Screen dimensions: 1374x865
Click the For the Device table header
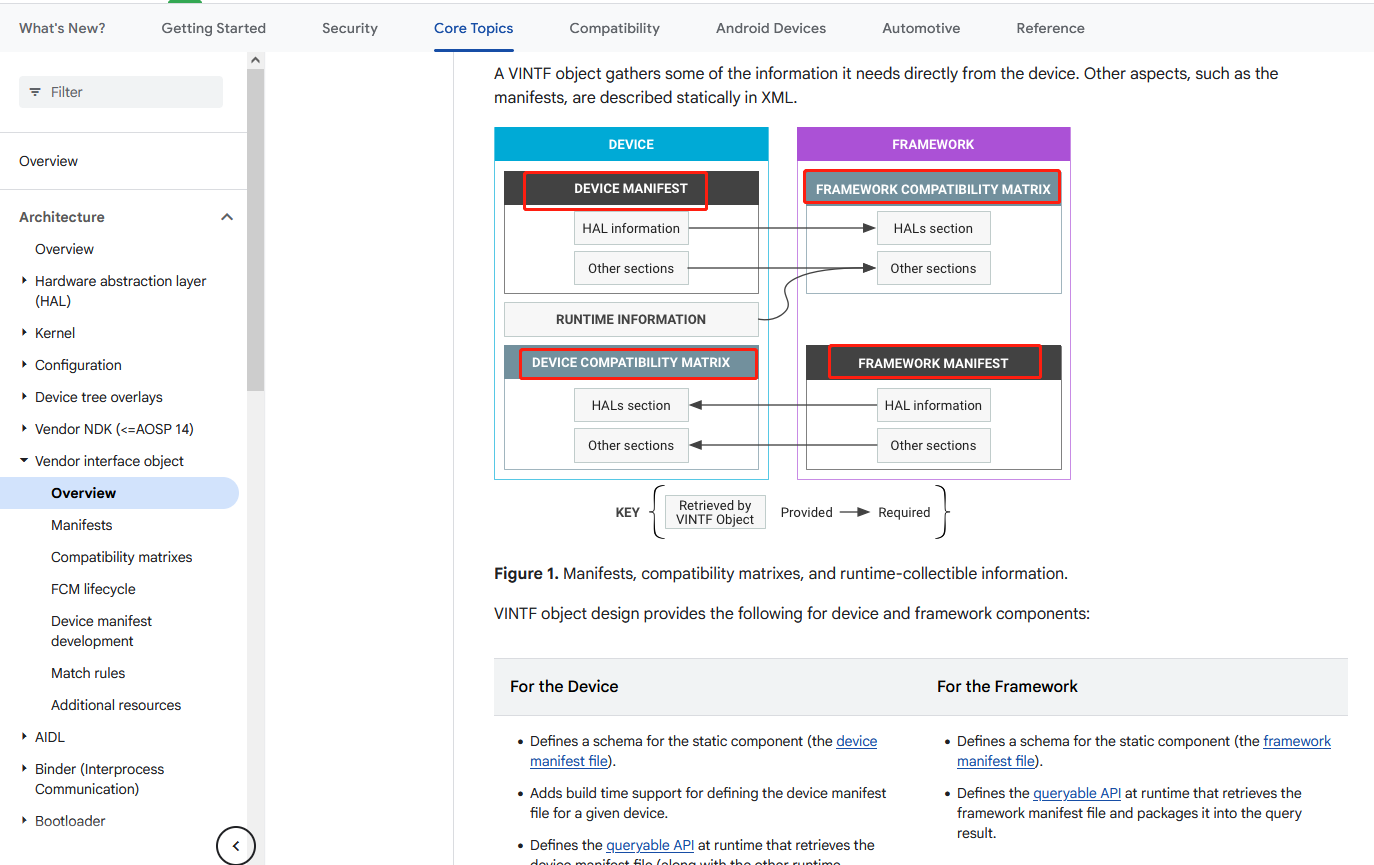(x=564, y=686)
